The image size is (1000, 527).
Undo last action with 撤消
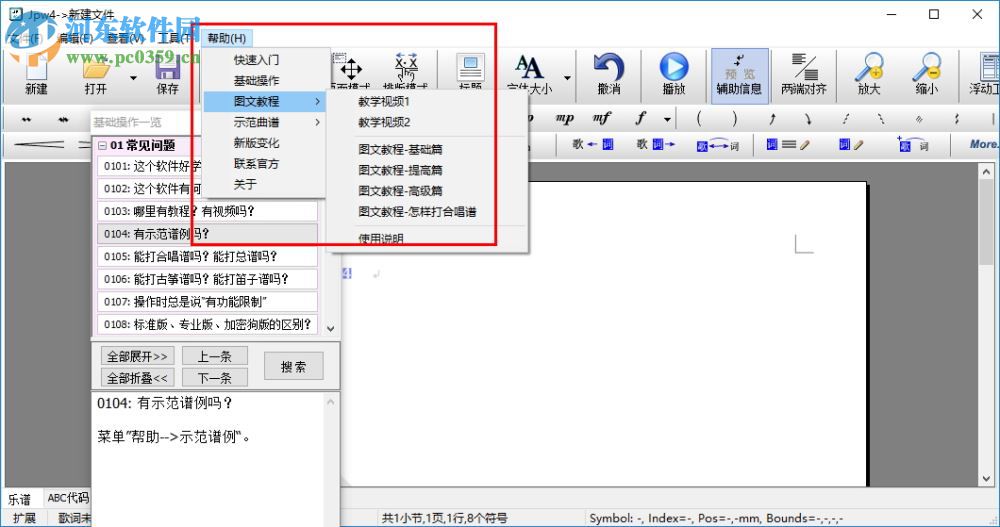pos(608,75)
